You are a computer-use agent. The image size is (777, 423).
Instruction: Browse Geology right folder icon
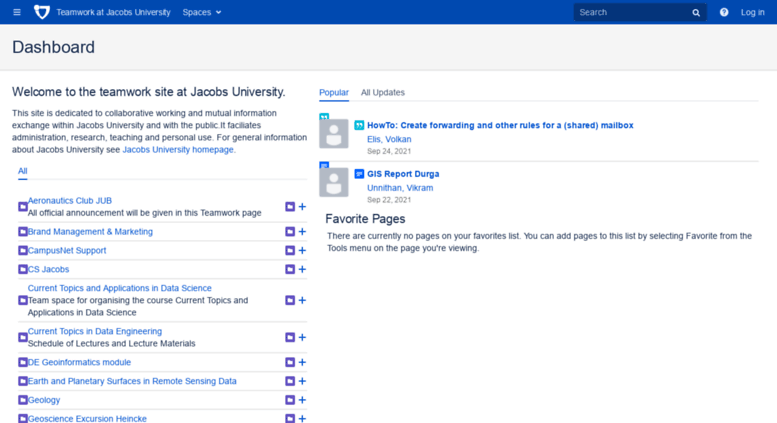pyautogui.click(x=290, y=400)
